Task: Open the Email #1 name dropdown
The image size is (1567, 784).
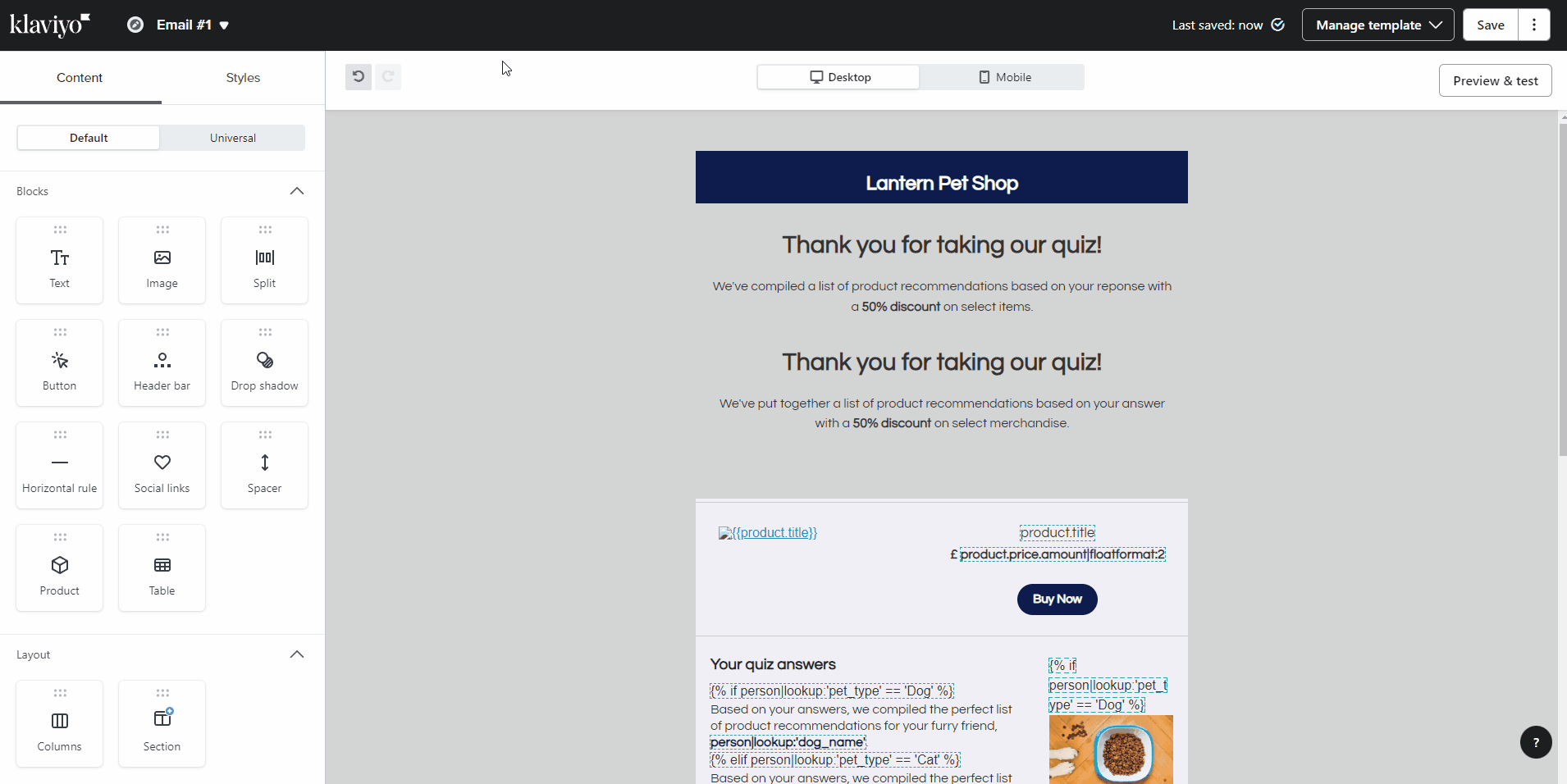Action: click(193, 25)
